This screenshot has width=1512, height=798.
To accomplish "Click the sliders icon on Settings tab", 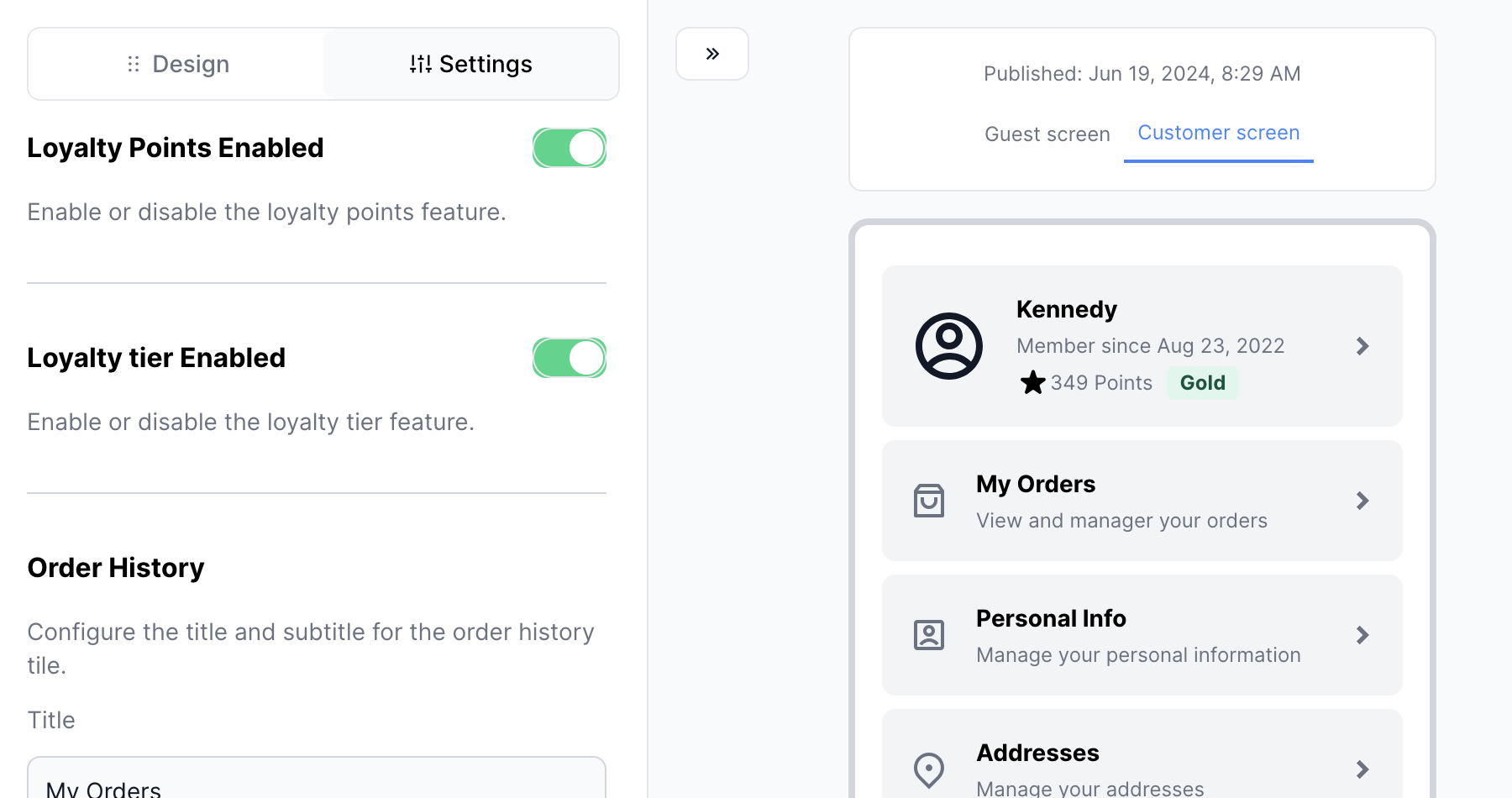I will tap(420, 64).
